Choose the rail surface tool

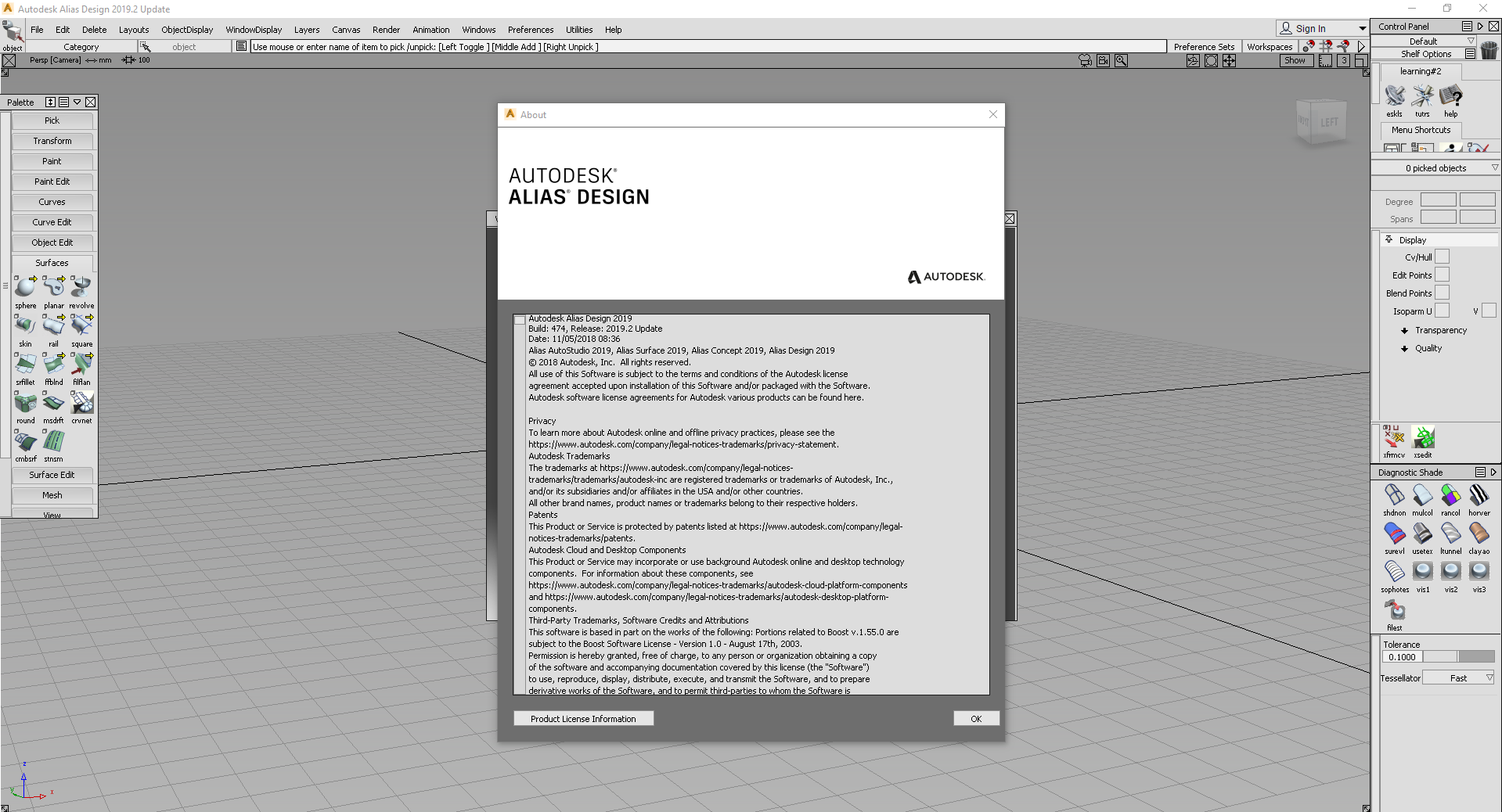pyautogui.click(x=53, y=326)
